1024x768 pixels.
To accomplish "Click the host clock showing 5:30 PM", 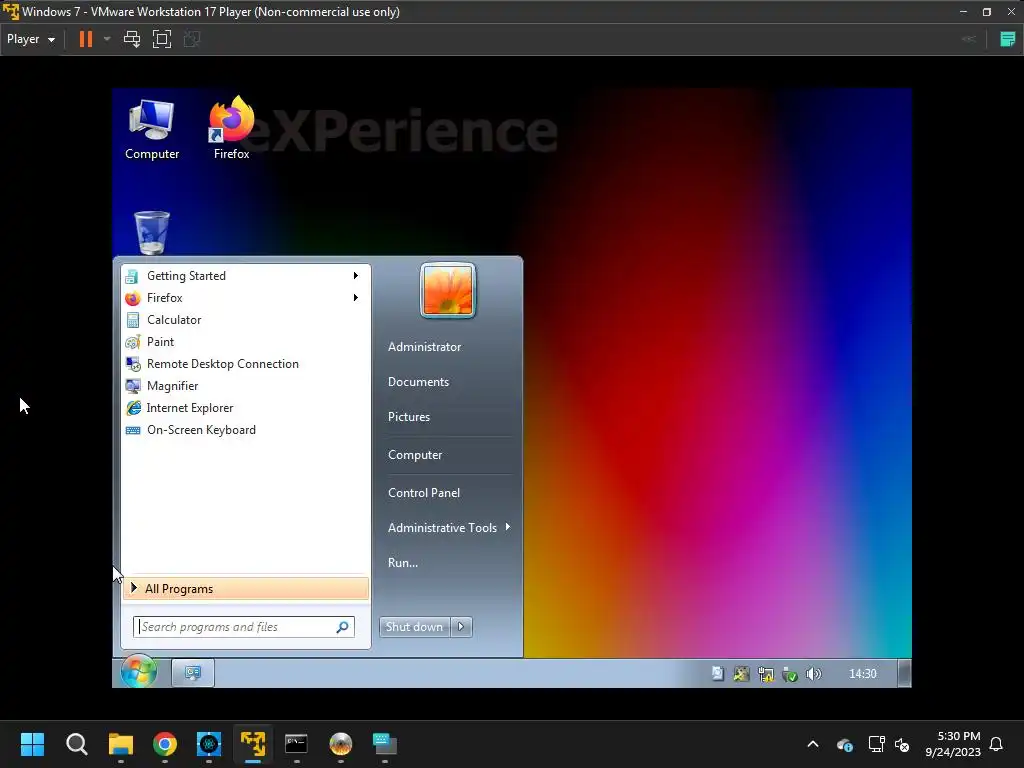I will tap(953, 744).
